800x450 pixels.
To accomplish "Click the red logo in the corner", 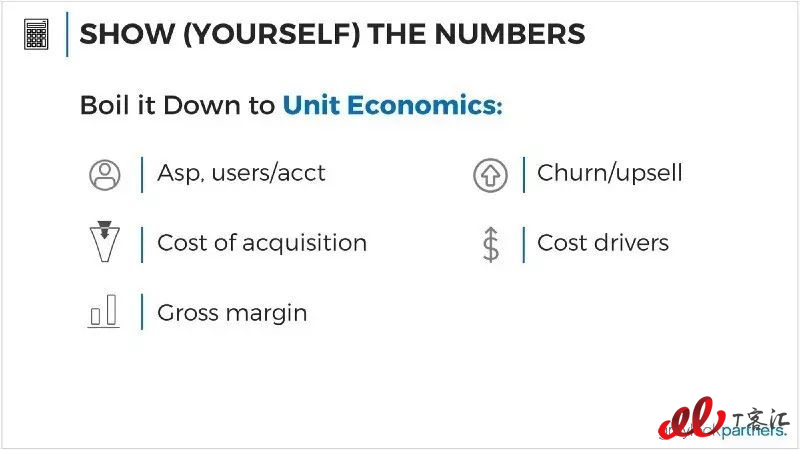I will (x=691, y=417).
